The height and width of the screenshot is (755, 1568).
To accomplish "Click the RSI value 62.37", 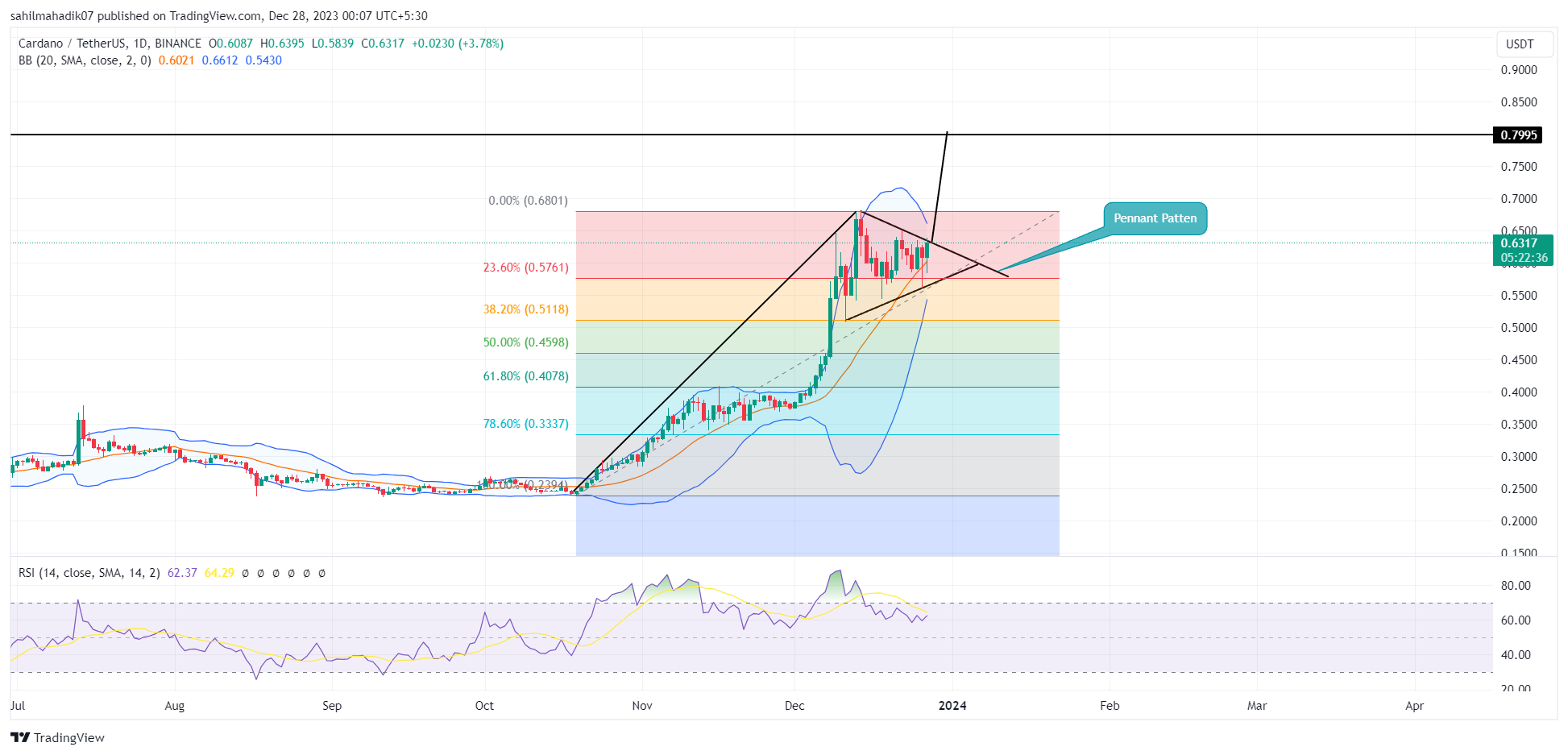I will point(182,573).
